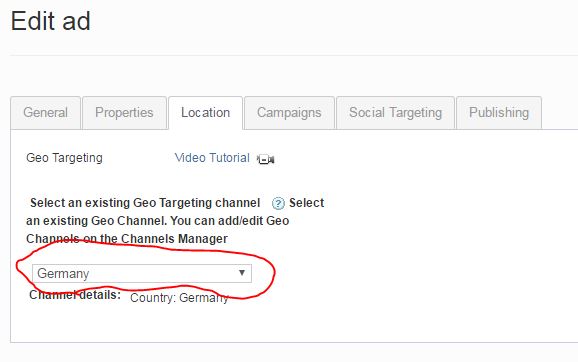Viewport: 578px width, 362px height.
Task: Click the 'Geo Targeting' label
Action: (x=65, y=158)
